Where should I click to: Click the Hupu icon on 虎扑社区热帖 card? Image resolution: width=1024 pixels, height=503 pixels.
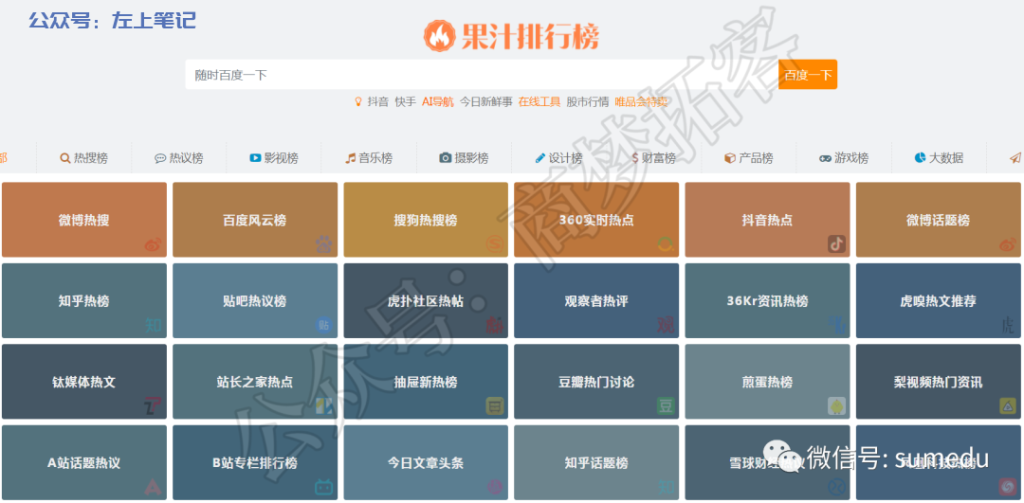tap(495, 325)
